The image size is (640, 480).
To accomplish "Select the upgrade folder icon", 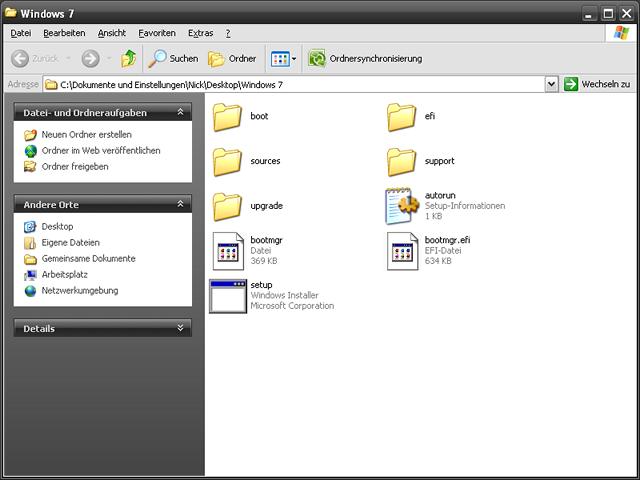I will (x=227, y=207).
